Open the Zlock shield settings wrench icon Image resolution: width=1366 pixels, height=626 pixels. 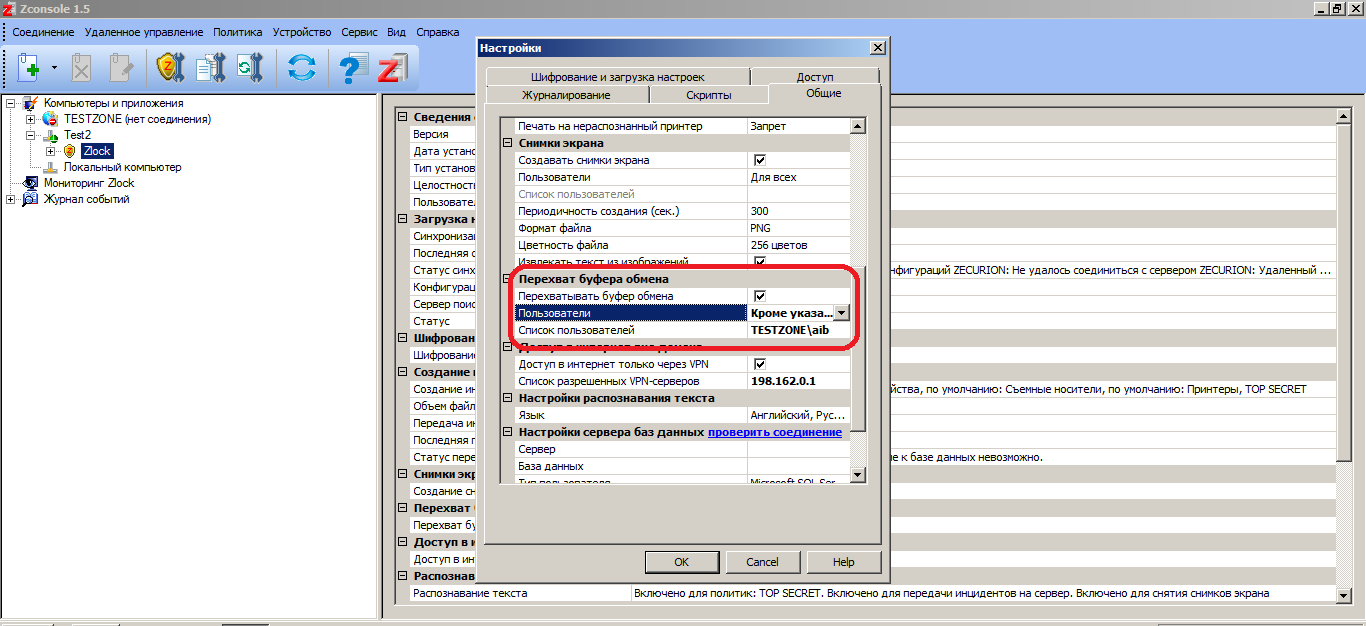(171, 68)
